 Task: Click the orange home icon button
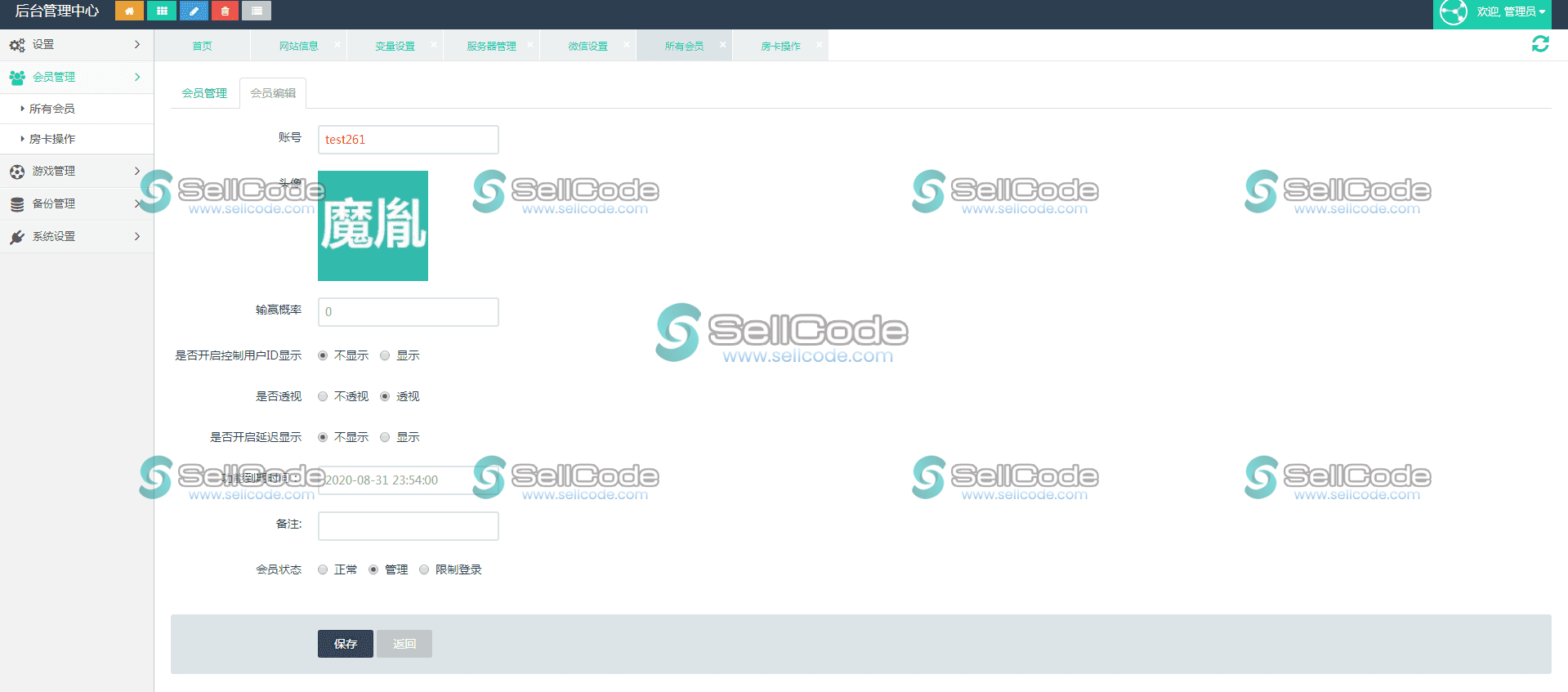coord(129,11)
